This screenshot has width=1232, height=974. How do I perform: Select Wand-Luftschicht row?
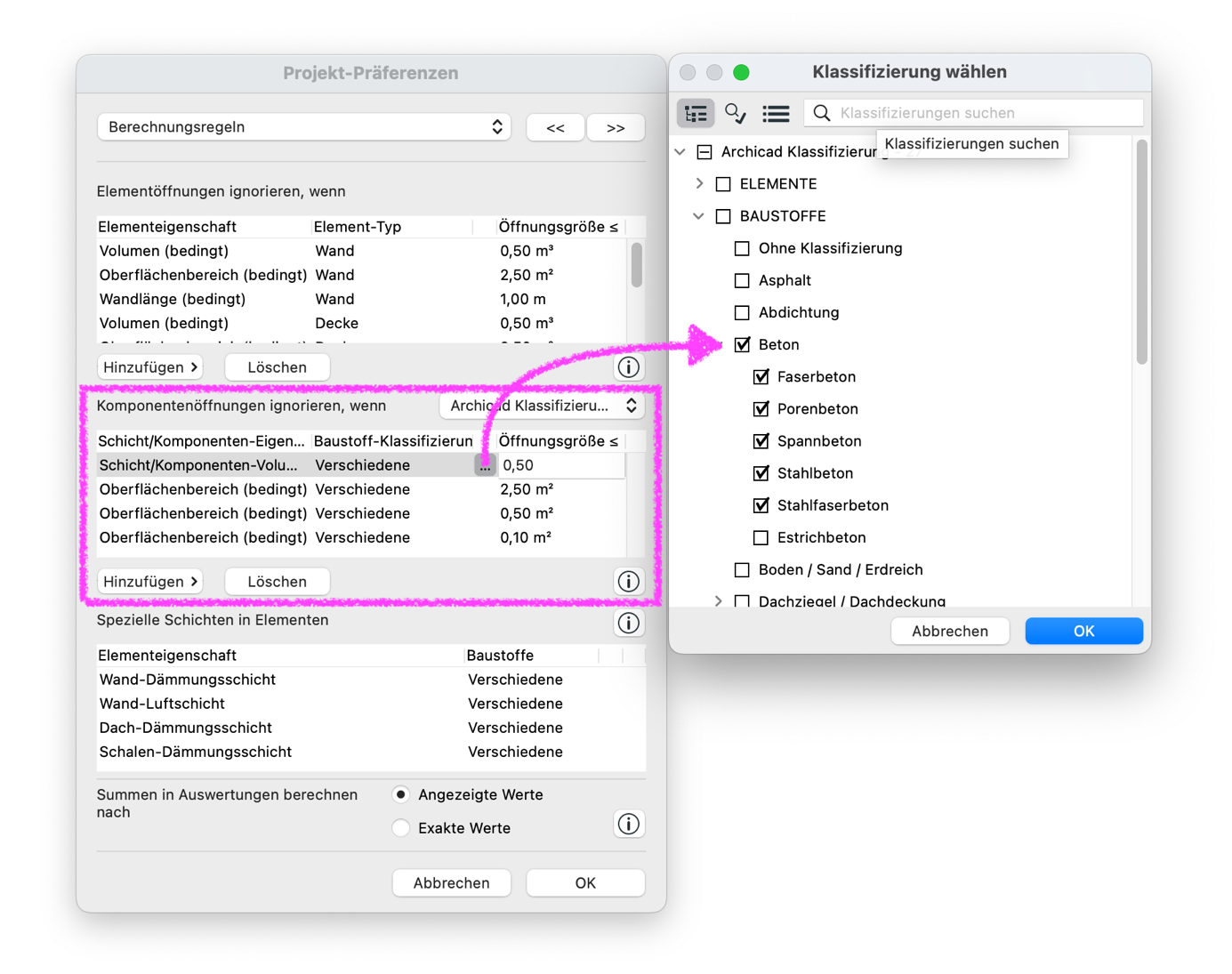(x=371, y=704)
